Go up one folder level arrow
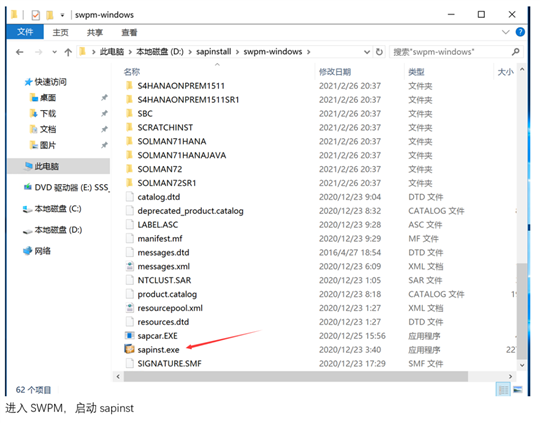The image size is (540, 423). (68, 52)
